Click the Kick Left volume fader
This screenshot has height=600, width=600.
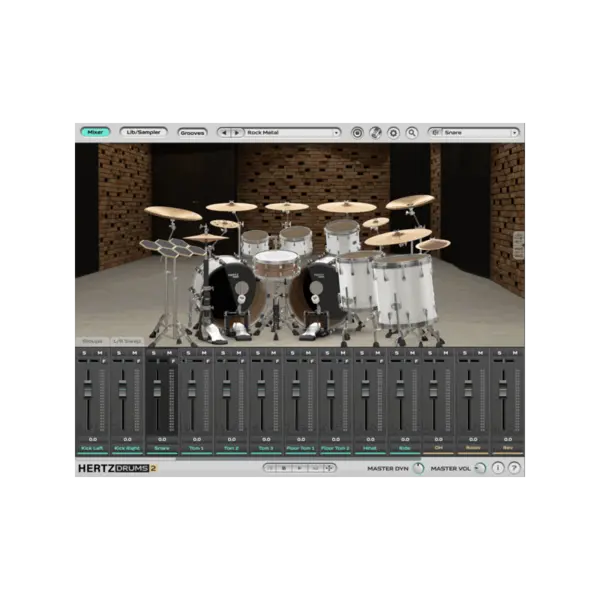click(x=88, y=390)
